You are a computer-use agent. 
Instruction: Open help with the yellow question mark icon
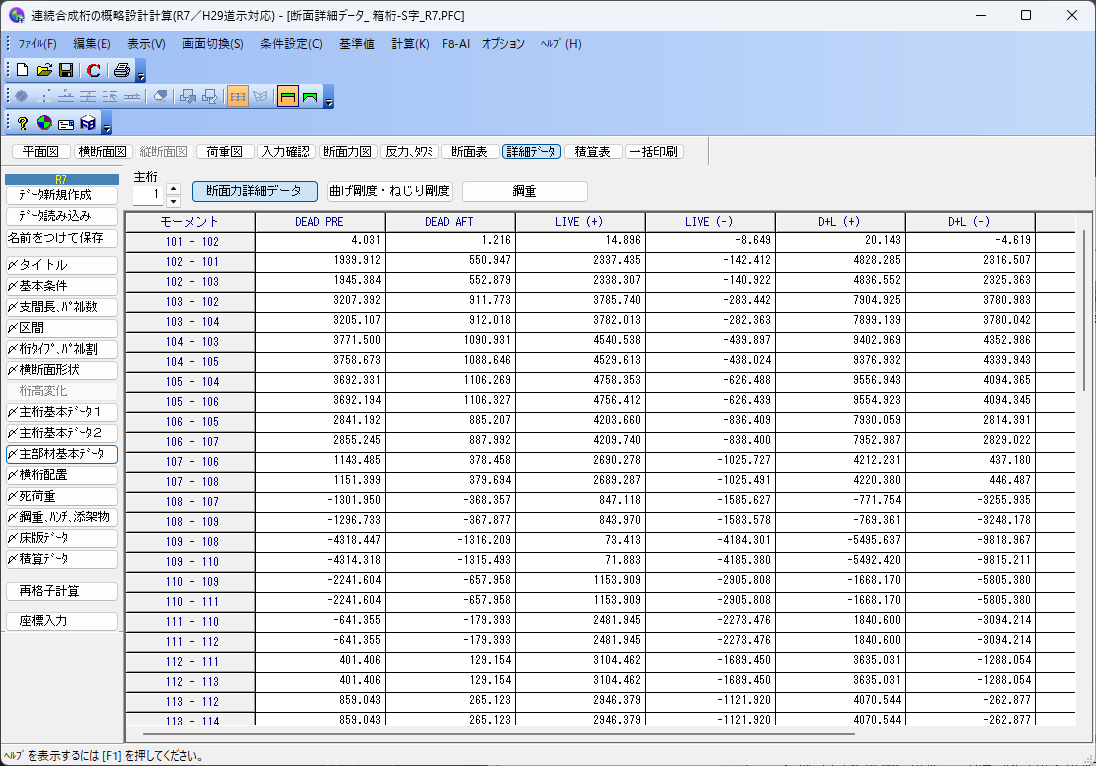pyautogui.click(x=23, y=123)
